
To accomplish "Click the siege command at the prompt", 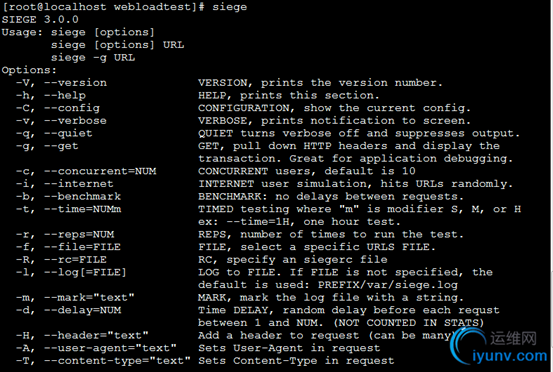I will pyautogui.click(x=230, y=7).
